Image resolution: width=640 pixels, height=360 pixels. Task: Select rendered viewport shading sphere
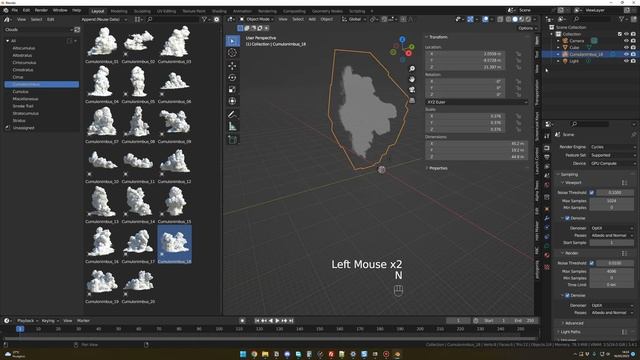[528, 19]
